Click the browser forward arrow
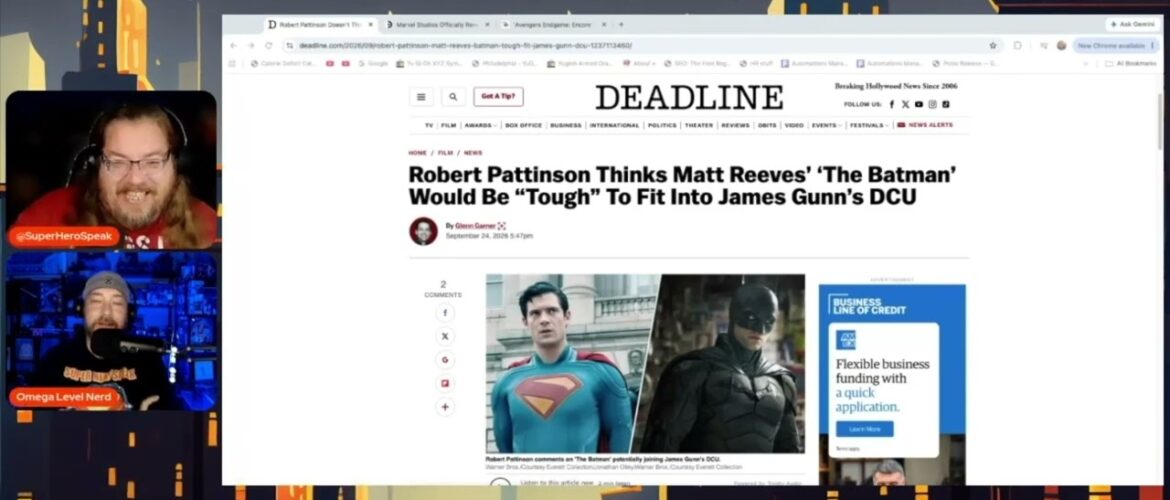Viewport: 1170px width, 500px height. [x=251, y=46]
